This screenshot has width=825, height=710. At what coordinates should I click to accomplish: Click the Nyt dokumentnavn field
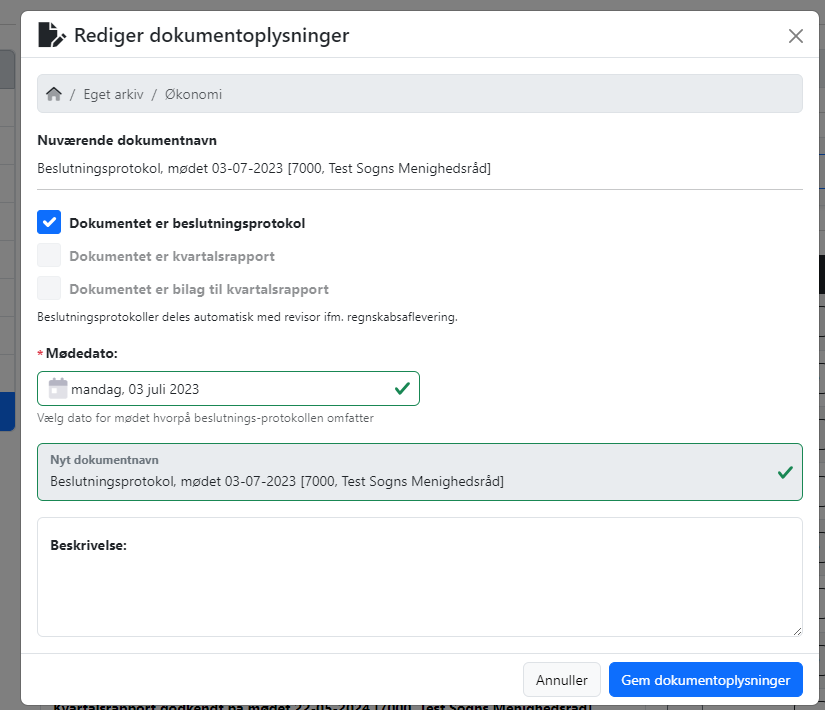coord(419,472)
